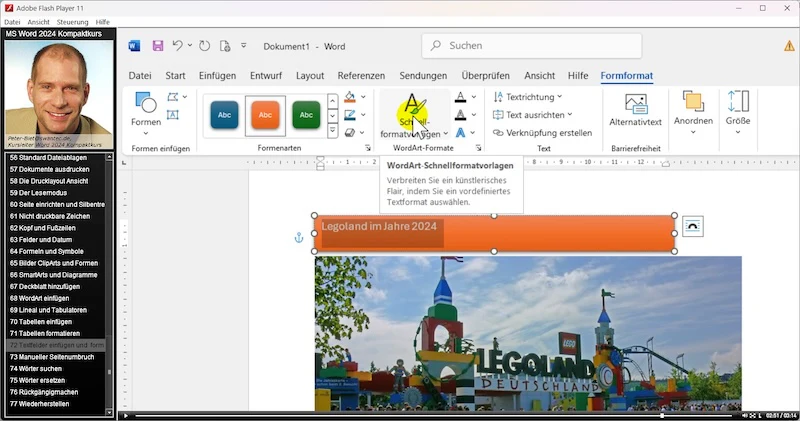
Task: Switch to the Referenzen tab
Action: [361, 76]
